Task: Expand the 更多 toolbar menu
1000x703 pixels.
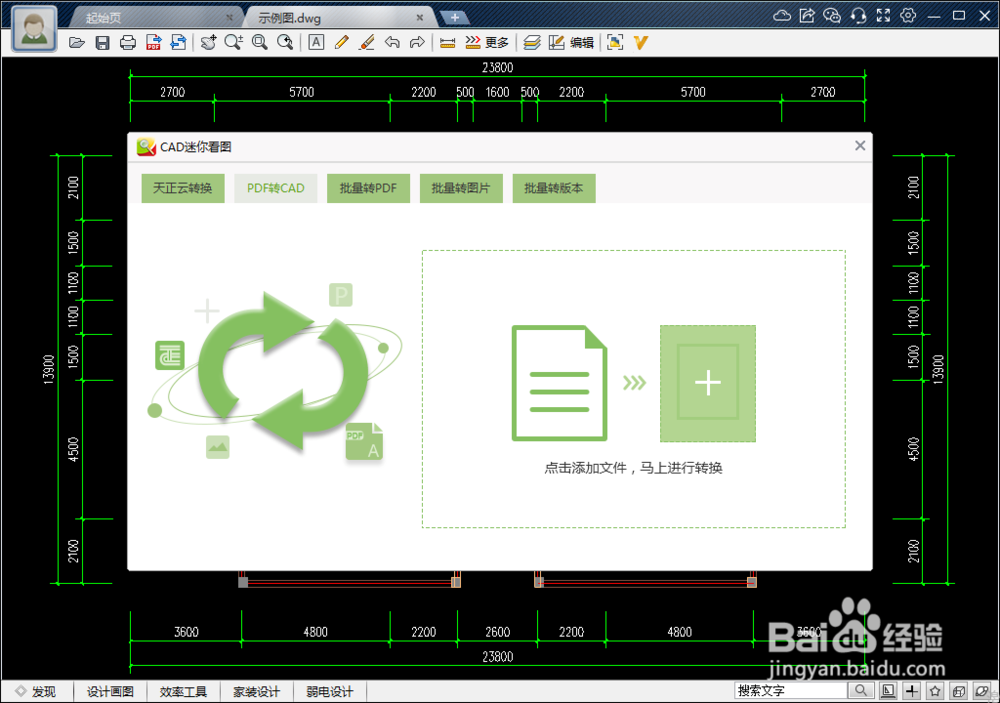Action: (492, 42)
